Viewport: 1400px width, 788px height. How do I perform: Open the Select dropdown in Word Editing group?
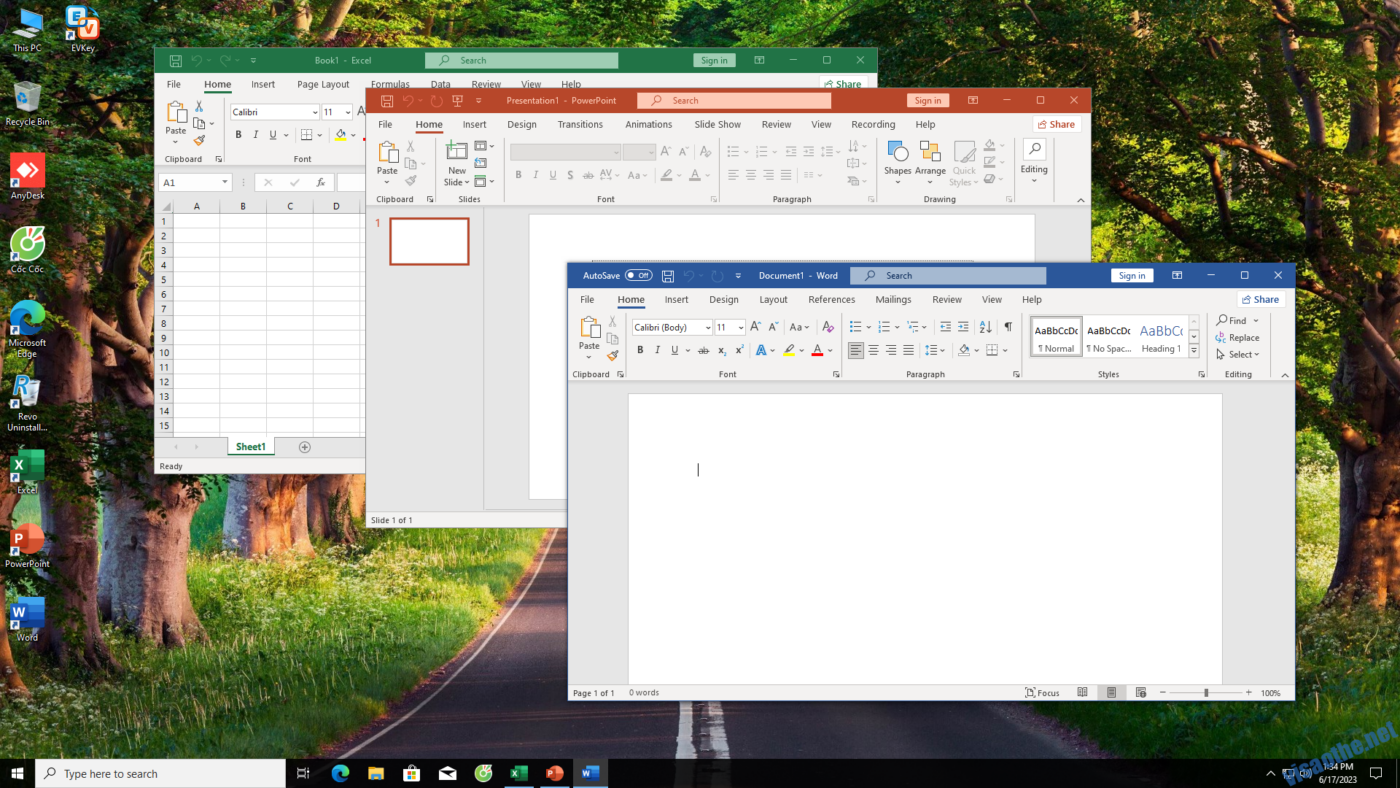(1238, 355)
